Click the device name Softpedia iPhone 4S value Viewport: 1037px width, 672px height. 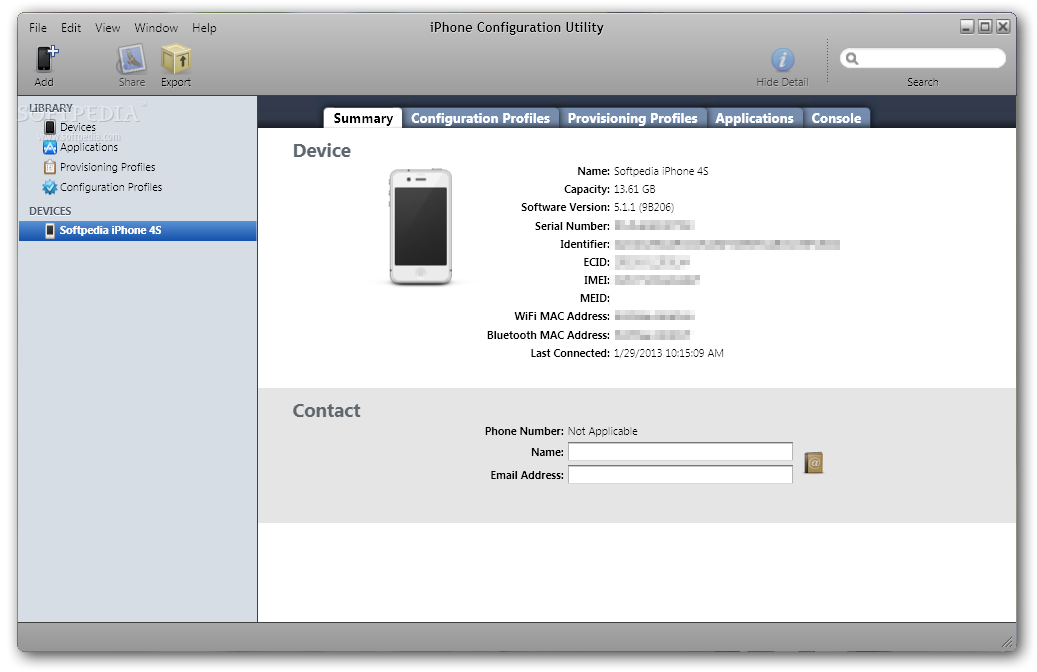tap(661, 171)
